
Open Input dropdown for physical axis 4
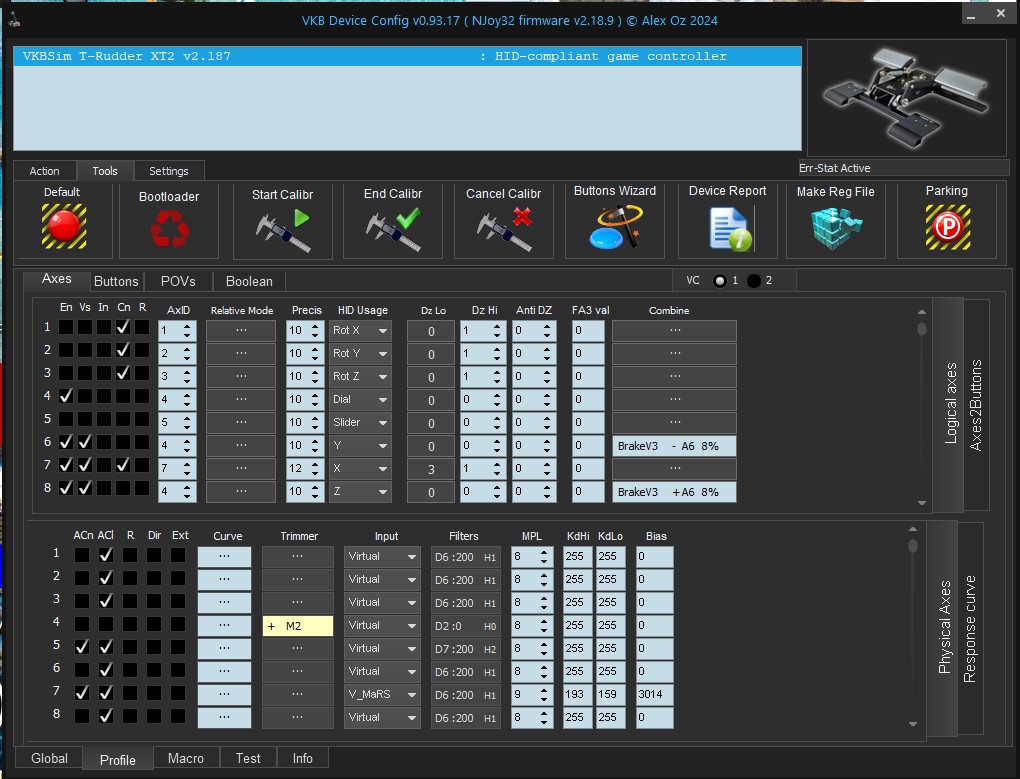click(382, 626)
